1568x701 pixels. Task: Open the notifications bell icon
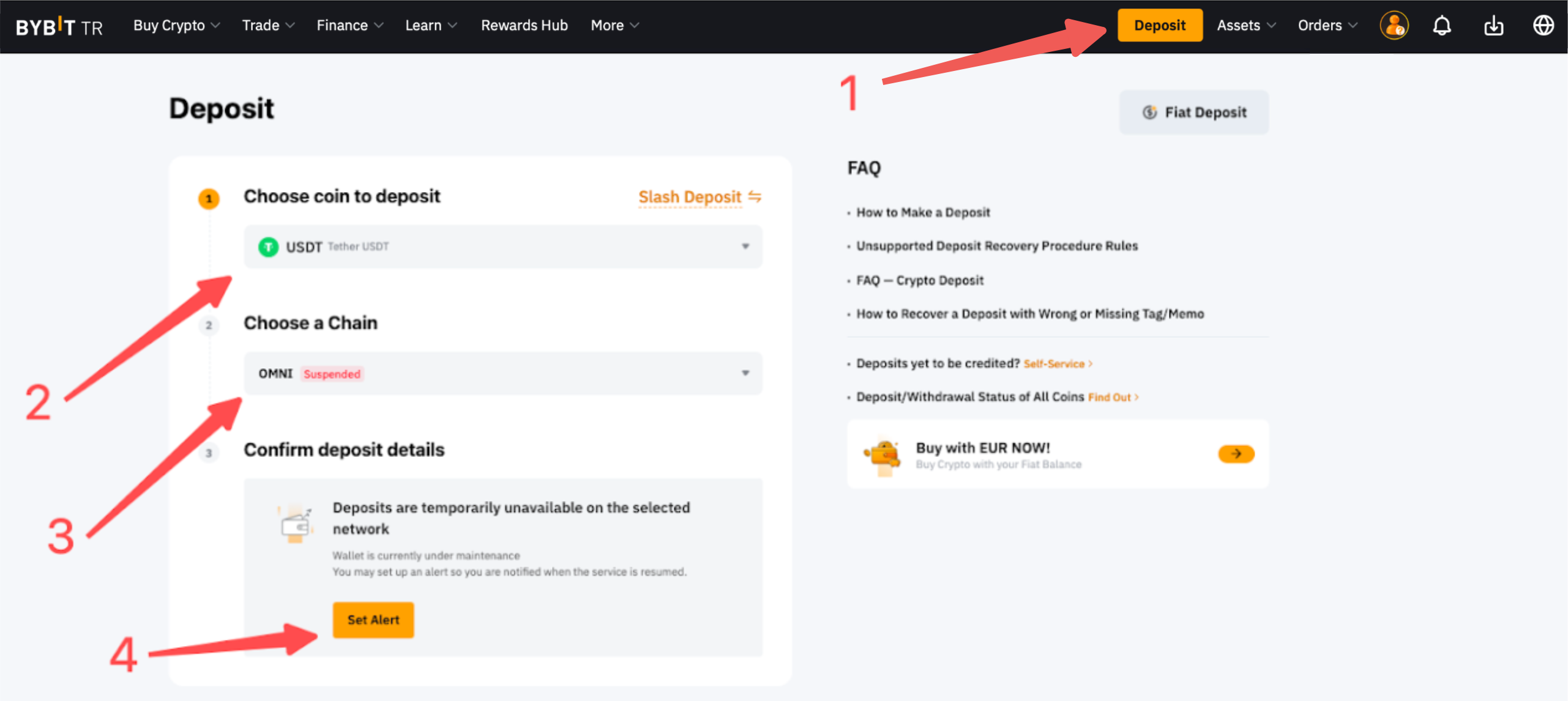[x=1442, y=26]
